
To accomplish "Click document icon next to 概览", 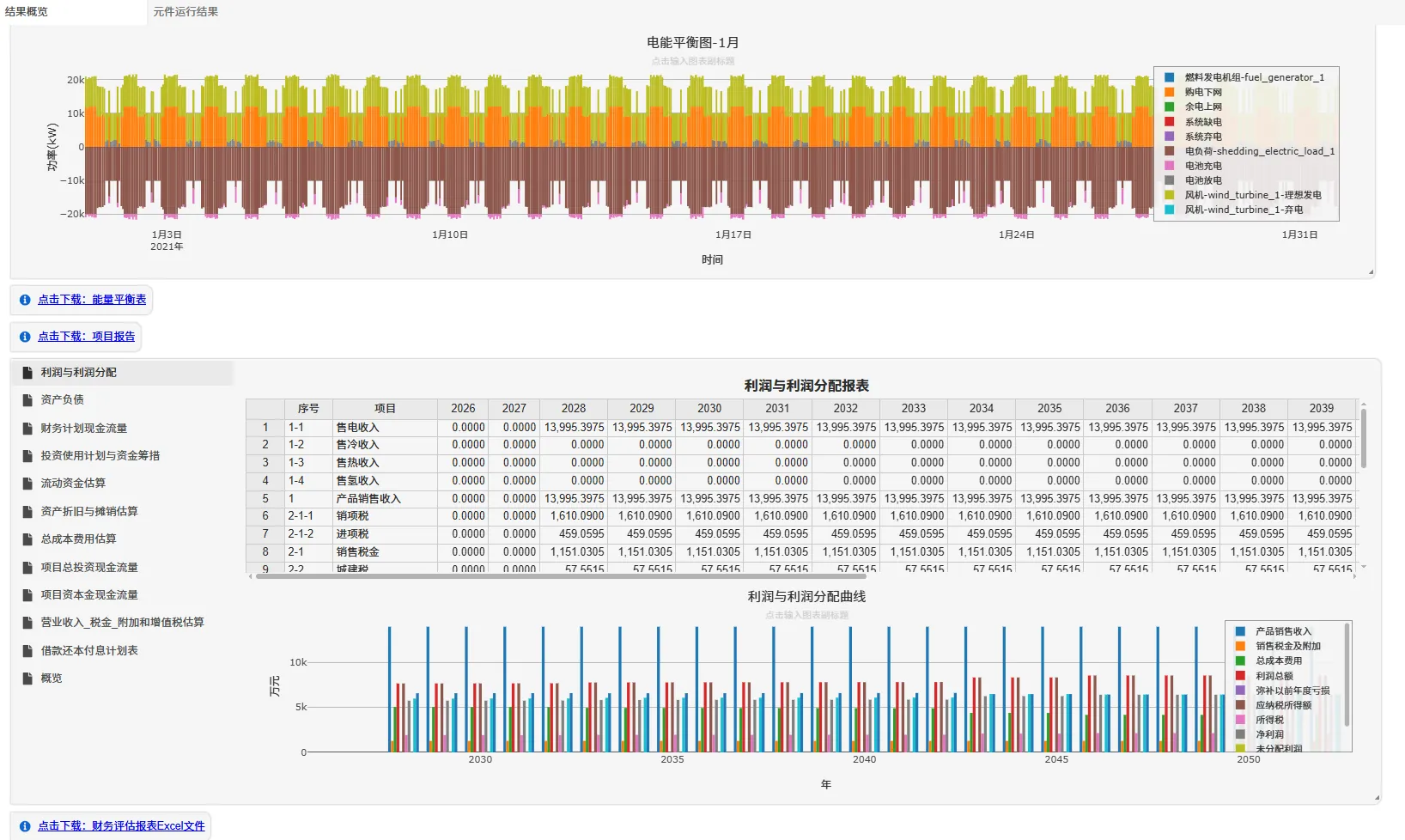I will 27,679.
